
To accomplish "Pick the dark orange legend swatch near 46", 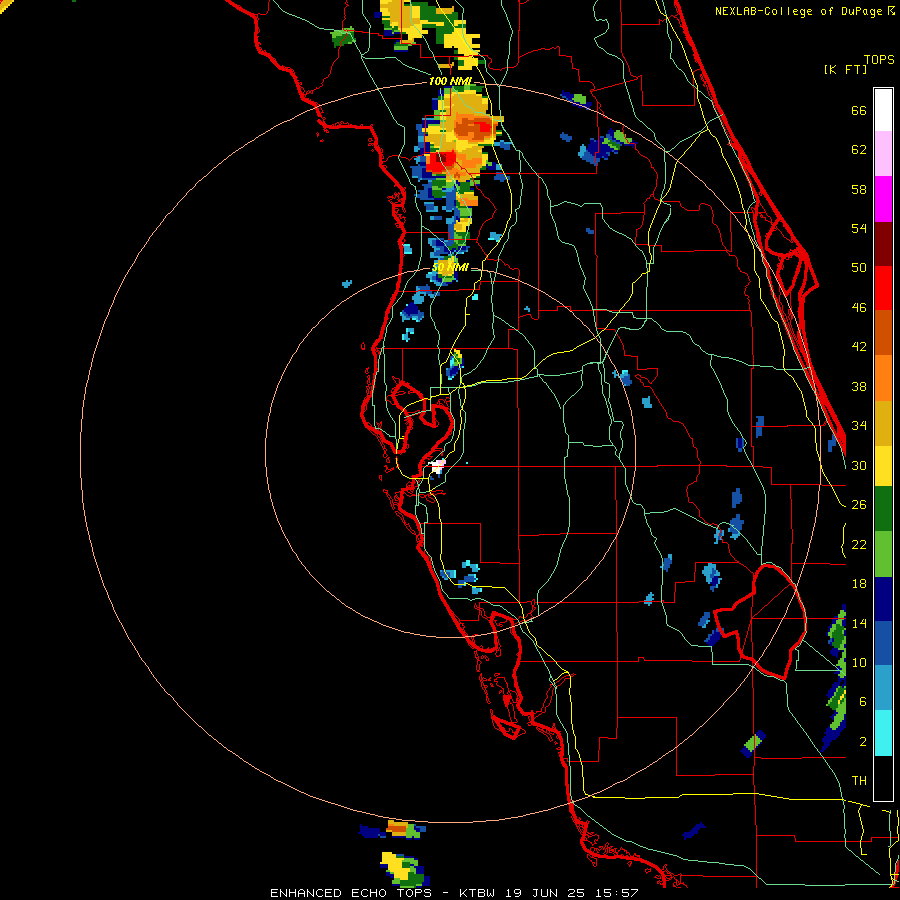I will click(883, 332).
